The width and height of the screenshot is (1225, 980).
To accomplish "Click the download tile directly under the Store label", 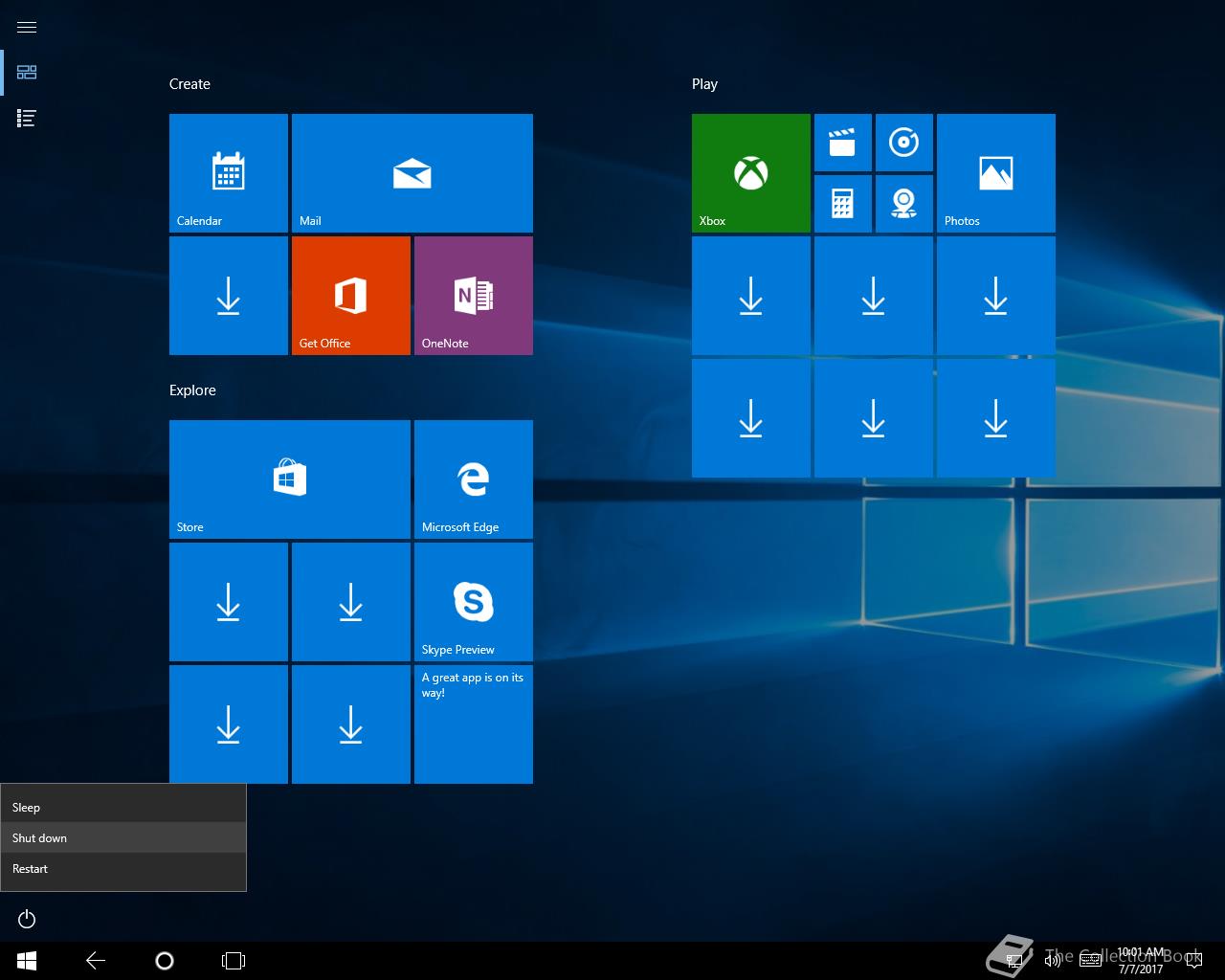I will click(x=229, y=602).
